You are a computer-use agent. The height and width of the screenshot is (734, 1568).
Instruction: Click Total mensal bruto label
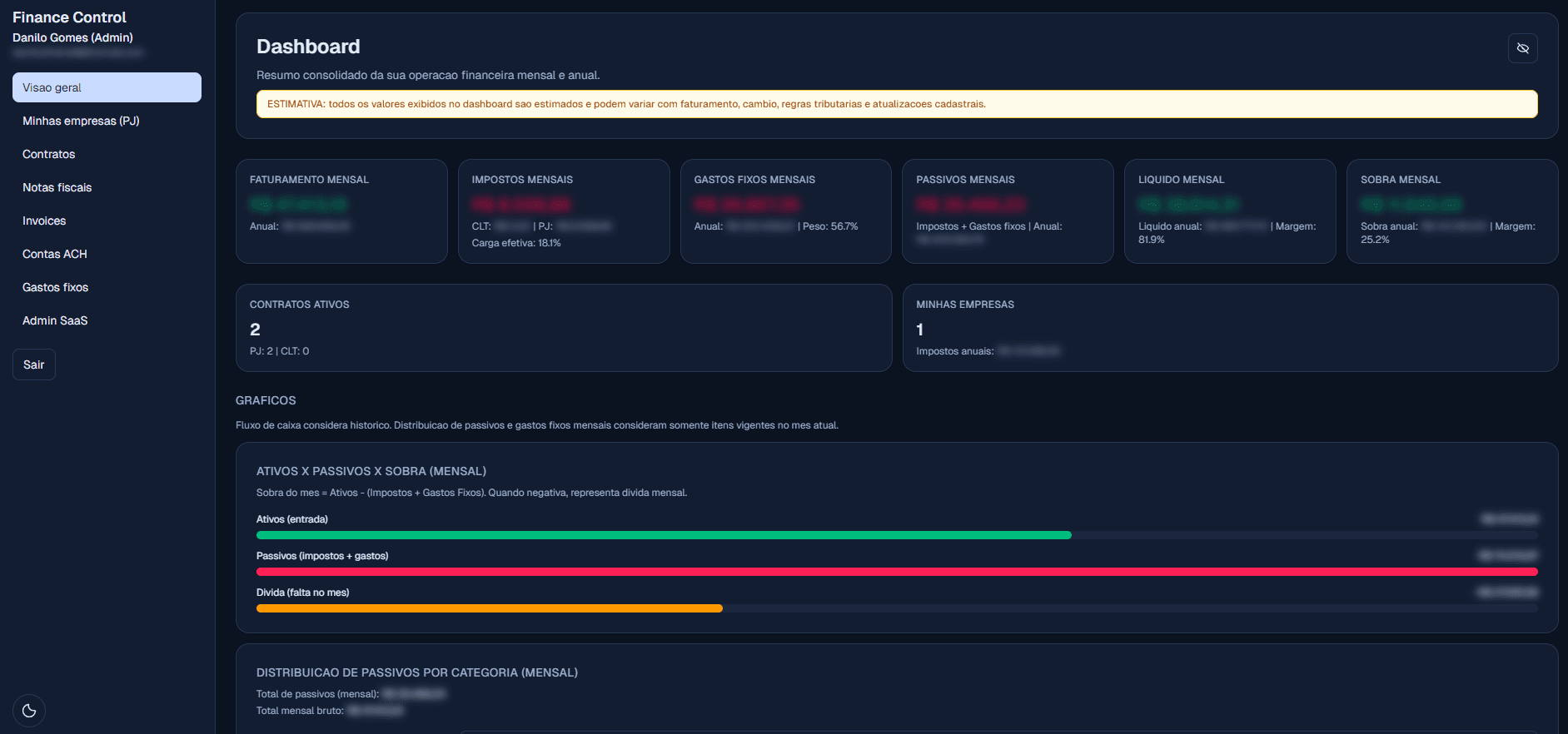coord(300,711)
